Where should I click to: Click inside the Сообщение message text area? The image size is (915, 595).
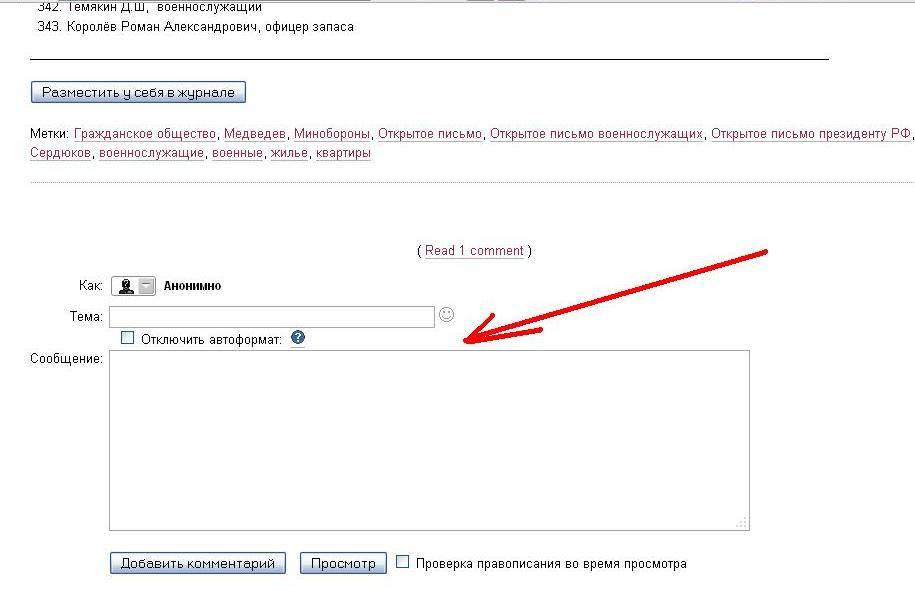428,440
